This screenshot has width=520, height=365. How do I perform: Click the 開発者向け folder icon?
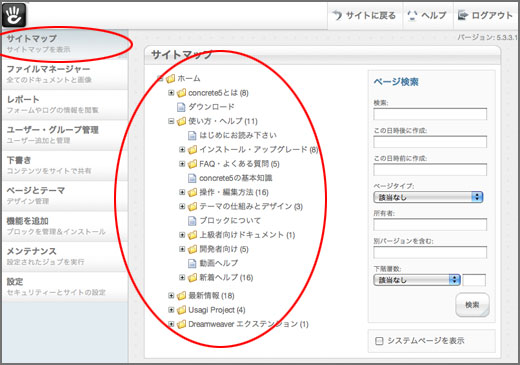192,249
